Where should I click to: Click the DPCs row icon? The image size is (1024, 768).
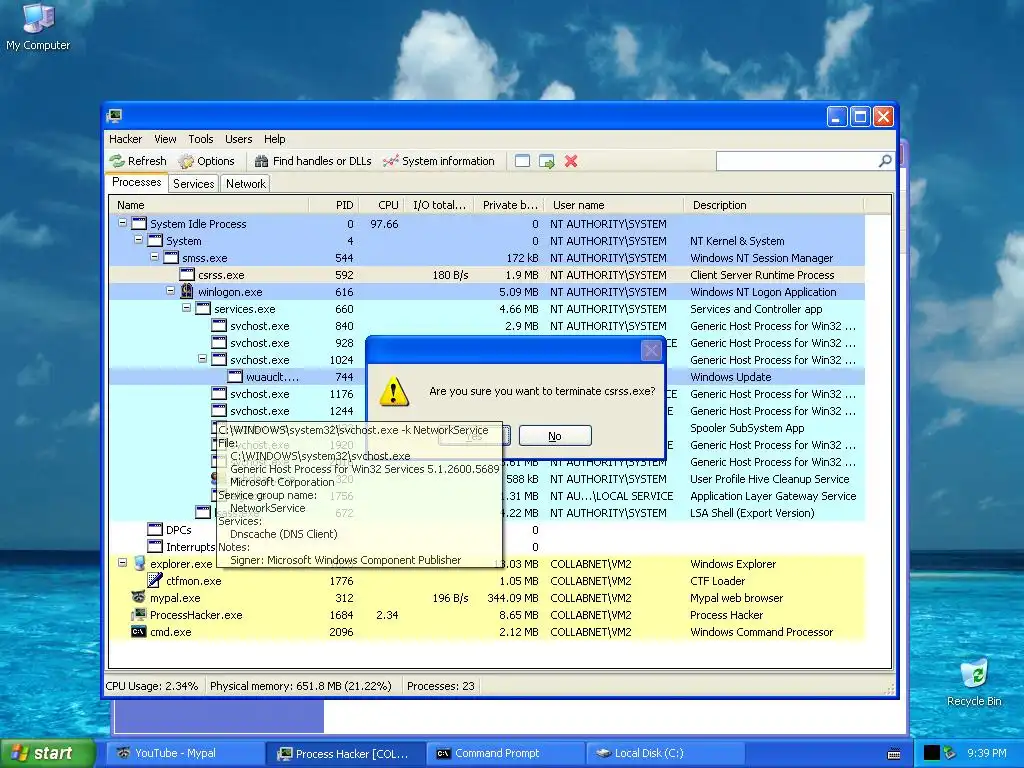point(155,529)
